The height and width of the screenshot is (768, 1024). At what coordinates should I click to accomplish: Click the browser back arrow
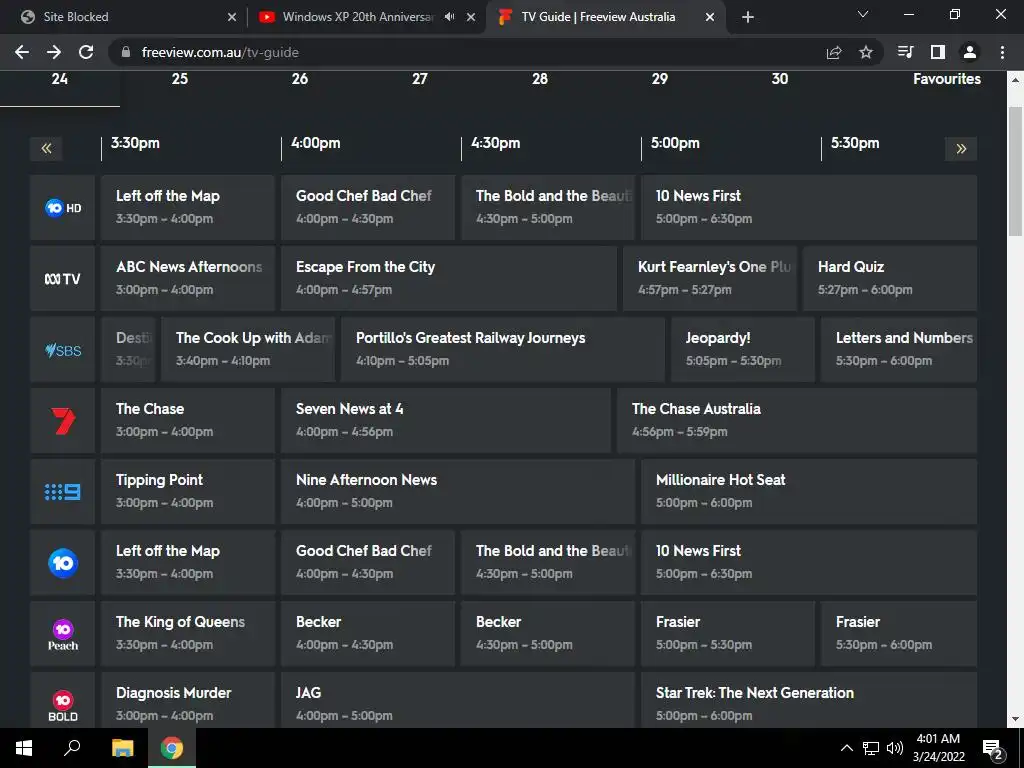click(x=22, y=52)
